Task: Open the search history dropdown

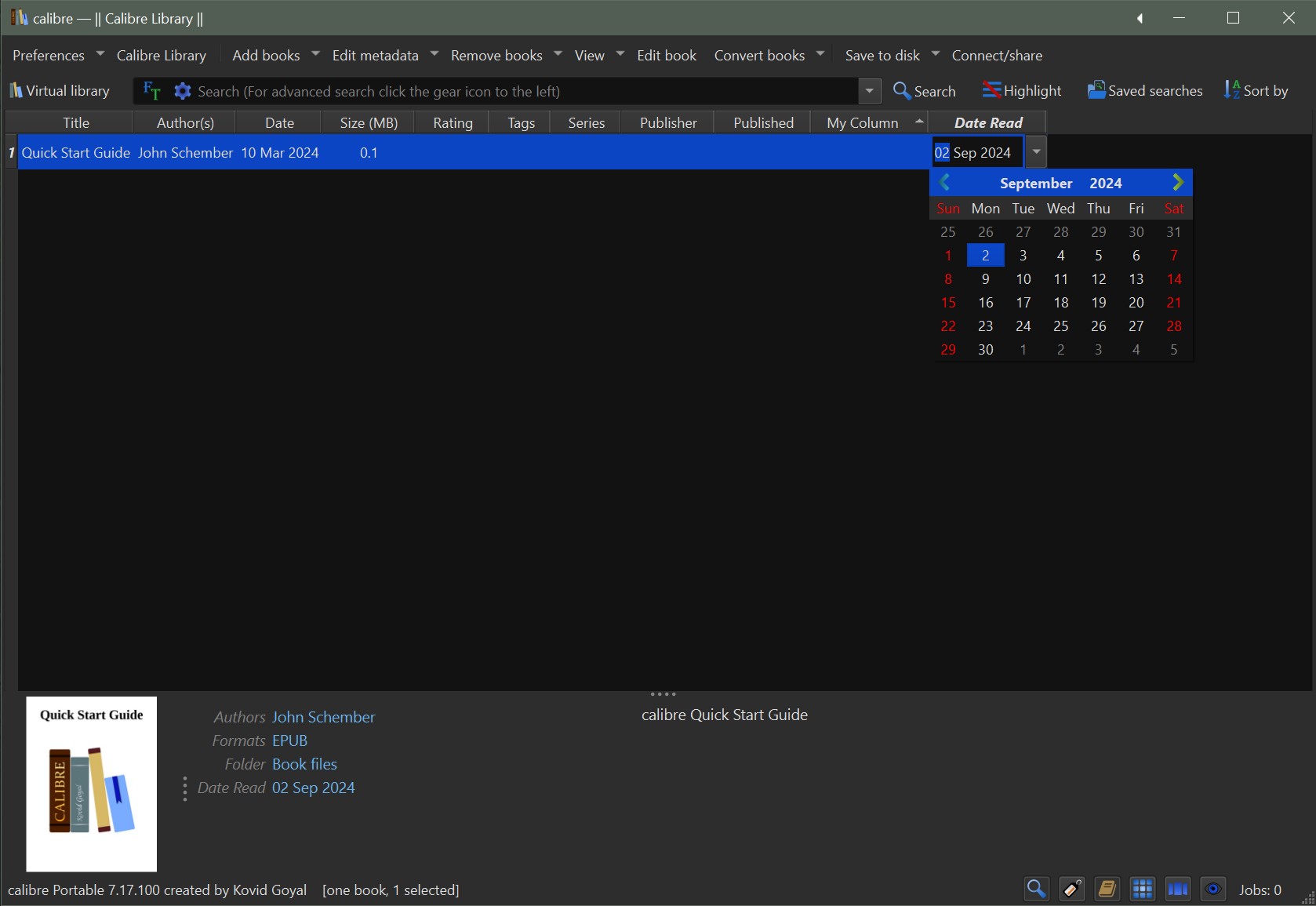Action: (x=870, y=91)
